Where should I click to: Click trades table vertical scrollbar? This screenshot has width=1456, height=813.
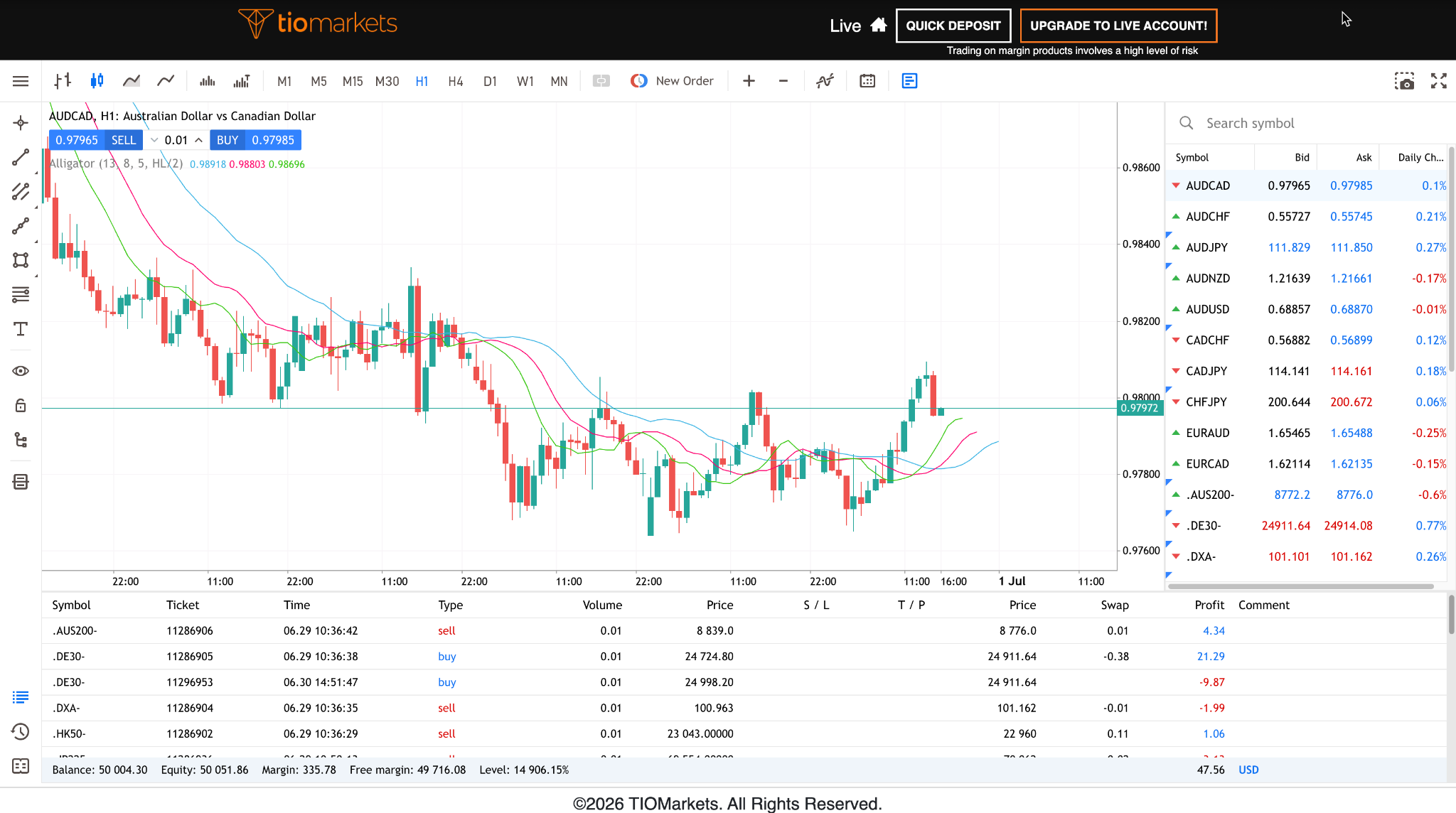[x=1450, y=615]
